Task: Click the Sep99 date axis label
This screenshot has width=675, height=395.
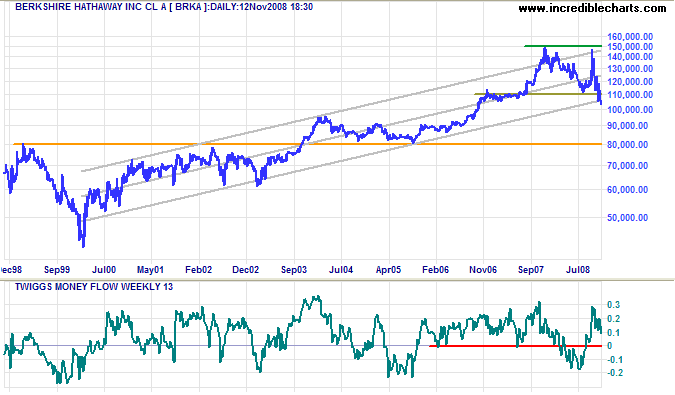Action: click(x=57, y=270)
